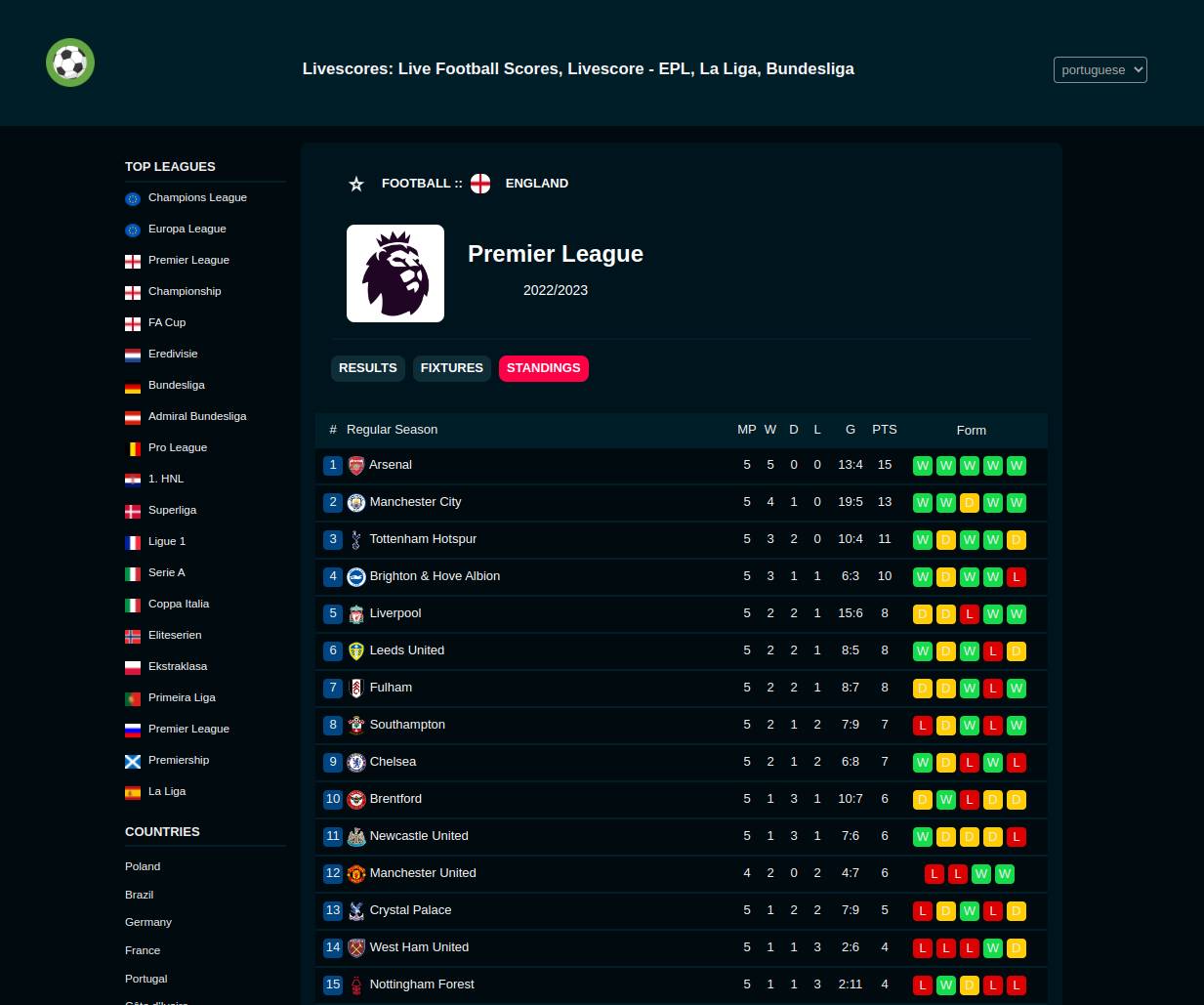Select Portugal in Countries list
The image size is (1204, 1005).
coord(146,979)
